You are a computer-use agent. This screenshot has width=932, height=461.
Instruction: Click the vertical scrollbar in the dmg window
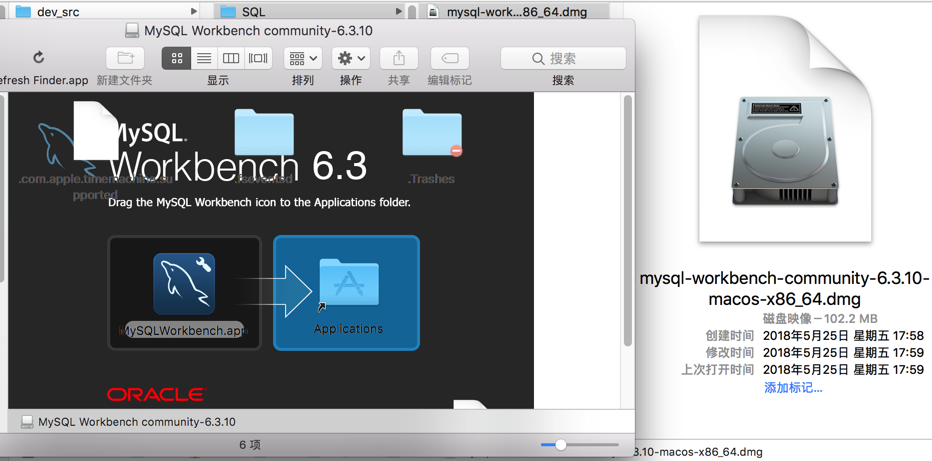[628, 221]
